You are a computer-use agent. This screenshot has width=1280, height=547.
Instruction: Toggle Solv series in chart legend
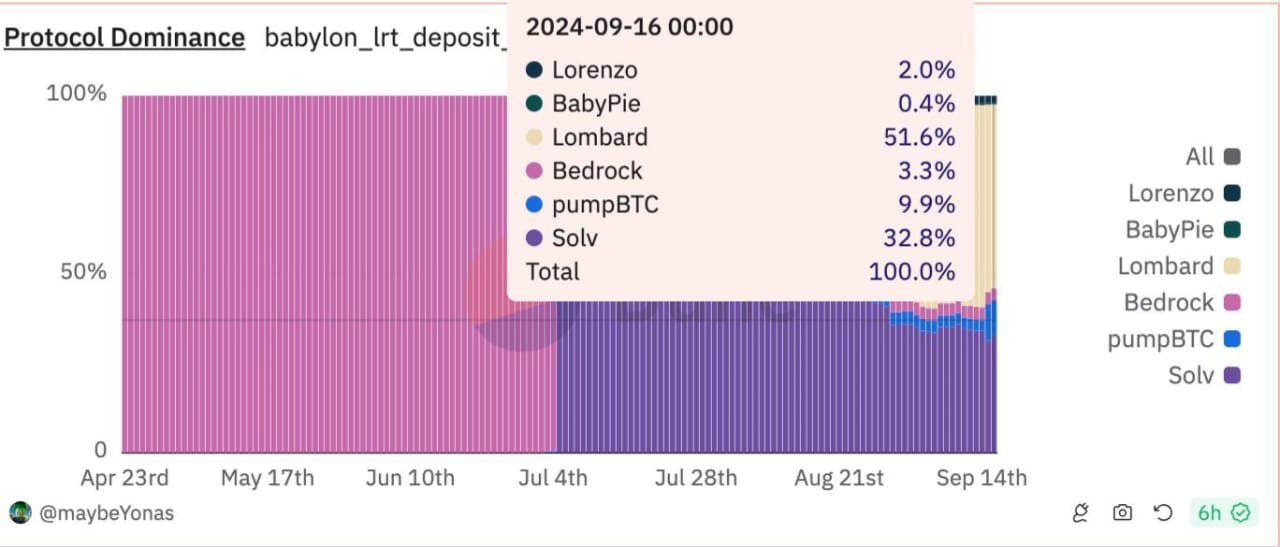pyautogui.click(x=1190, y=376)
